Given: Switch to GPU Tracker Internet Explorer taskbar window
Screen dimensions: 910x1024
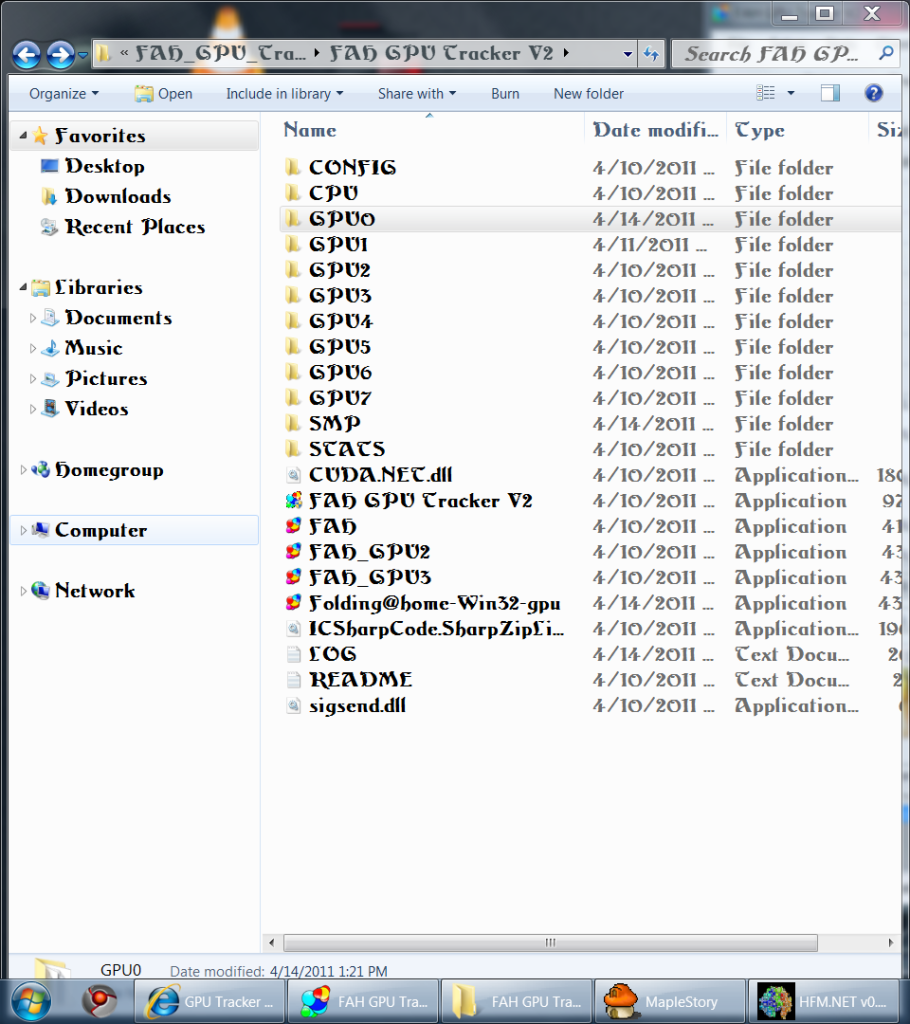Looking at the screenshot, I should pos(210,1001).
